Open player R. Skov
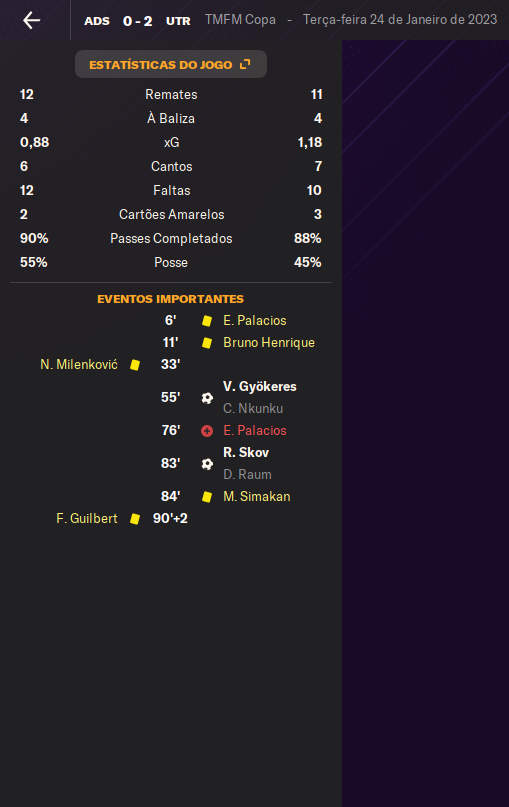The image size is (509, 807). pyautogui.click(x=245, y=452)
